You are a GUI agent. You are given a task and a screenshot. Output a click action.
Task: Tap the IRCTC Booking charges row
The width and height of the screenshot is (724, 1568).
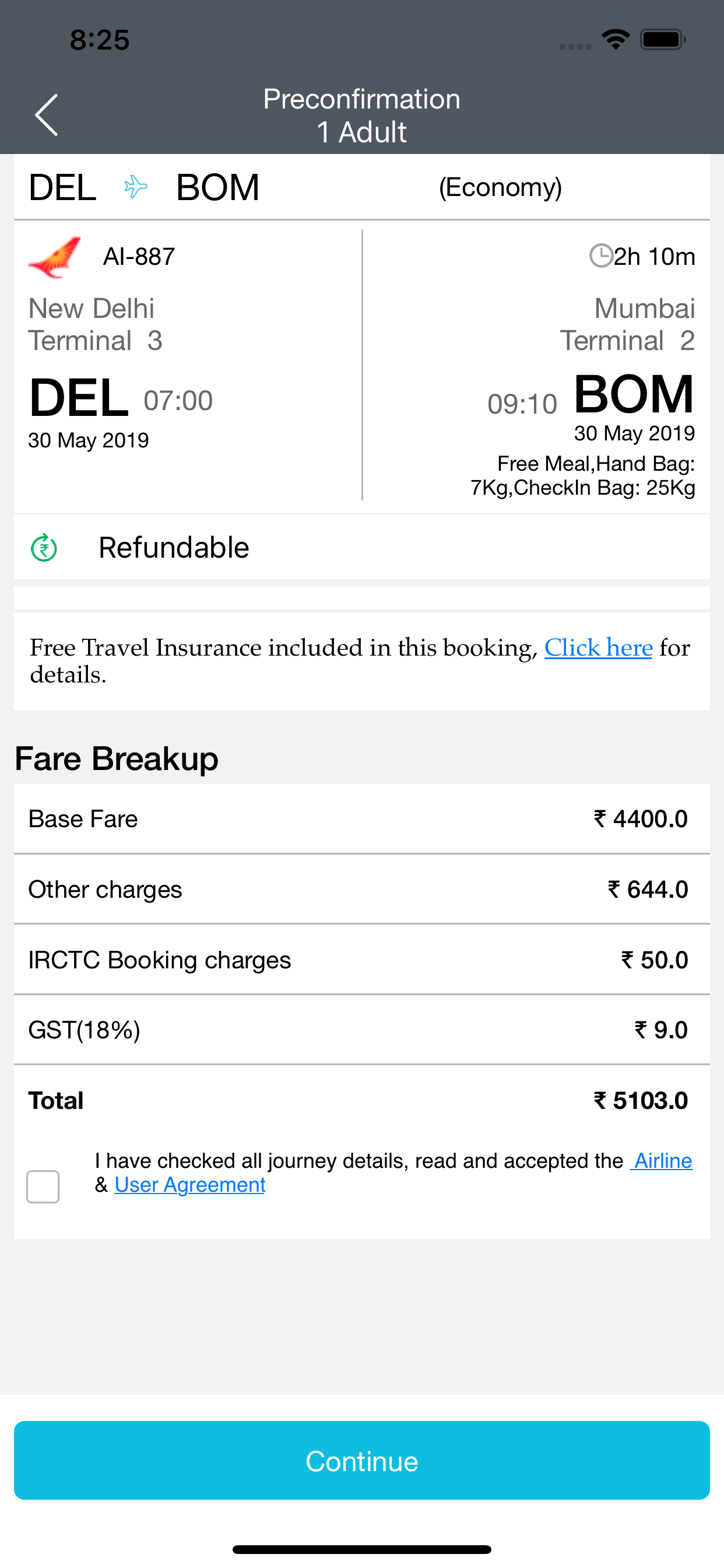coord(362,960)
